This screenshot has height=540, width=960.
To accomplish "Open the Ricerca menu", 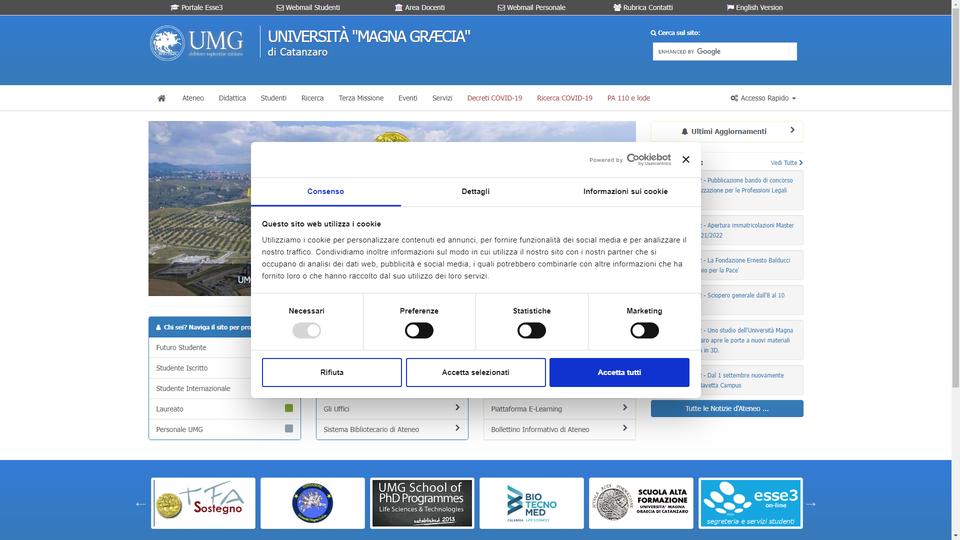I will tap(312, 98).
